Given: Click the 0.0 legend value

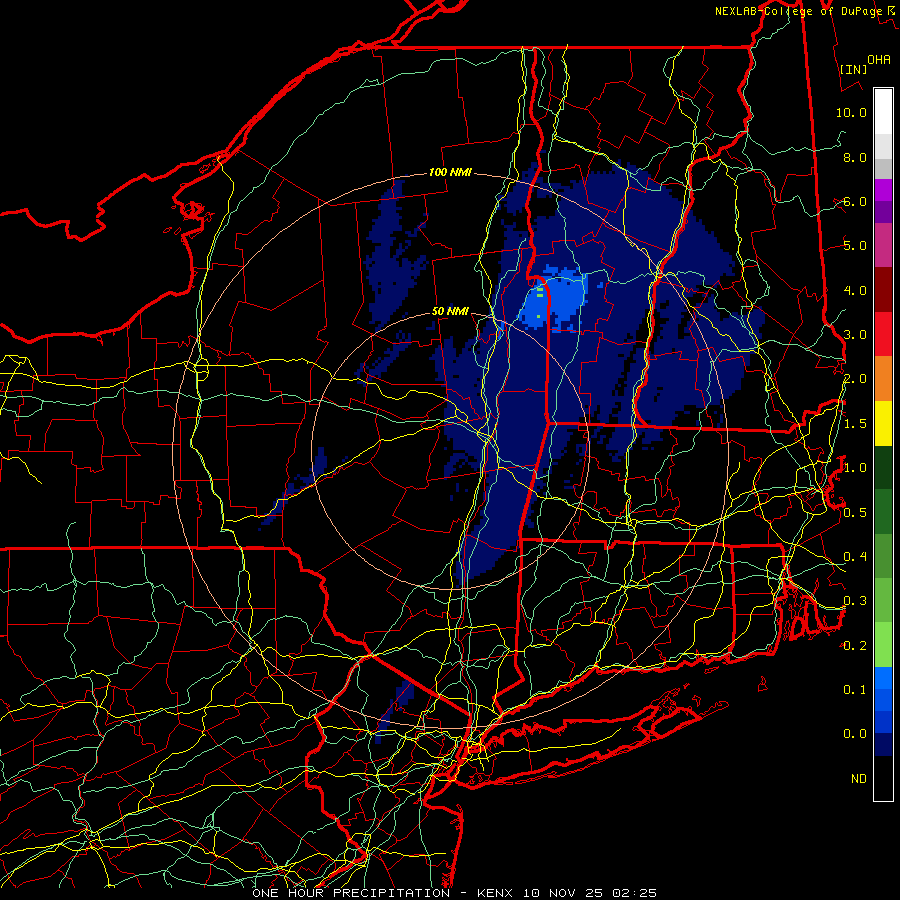Looking at the screenshot, I should [855, 734].
